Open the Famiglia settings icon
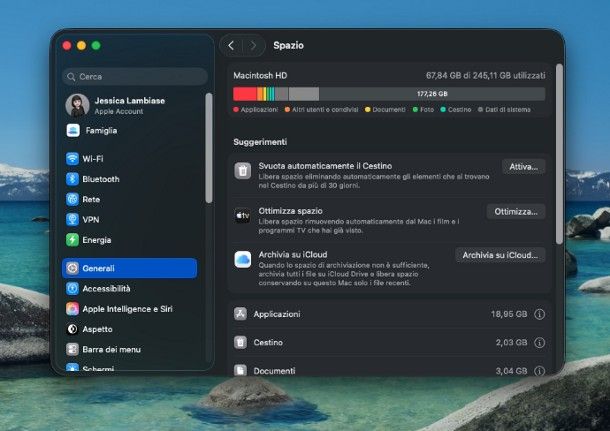This screenshot has width=610, height=431. pos(73,130)
